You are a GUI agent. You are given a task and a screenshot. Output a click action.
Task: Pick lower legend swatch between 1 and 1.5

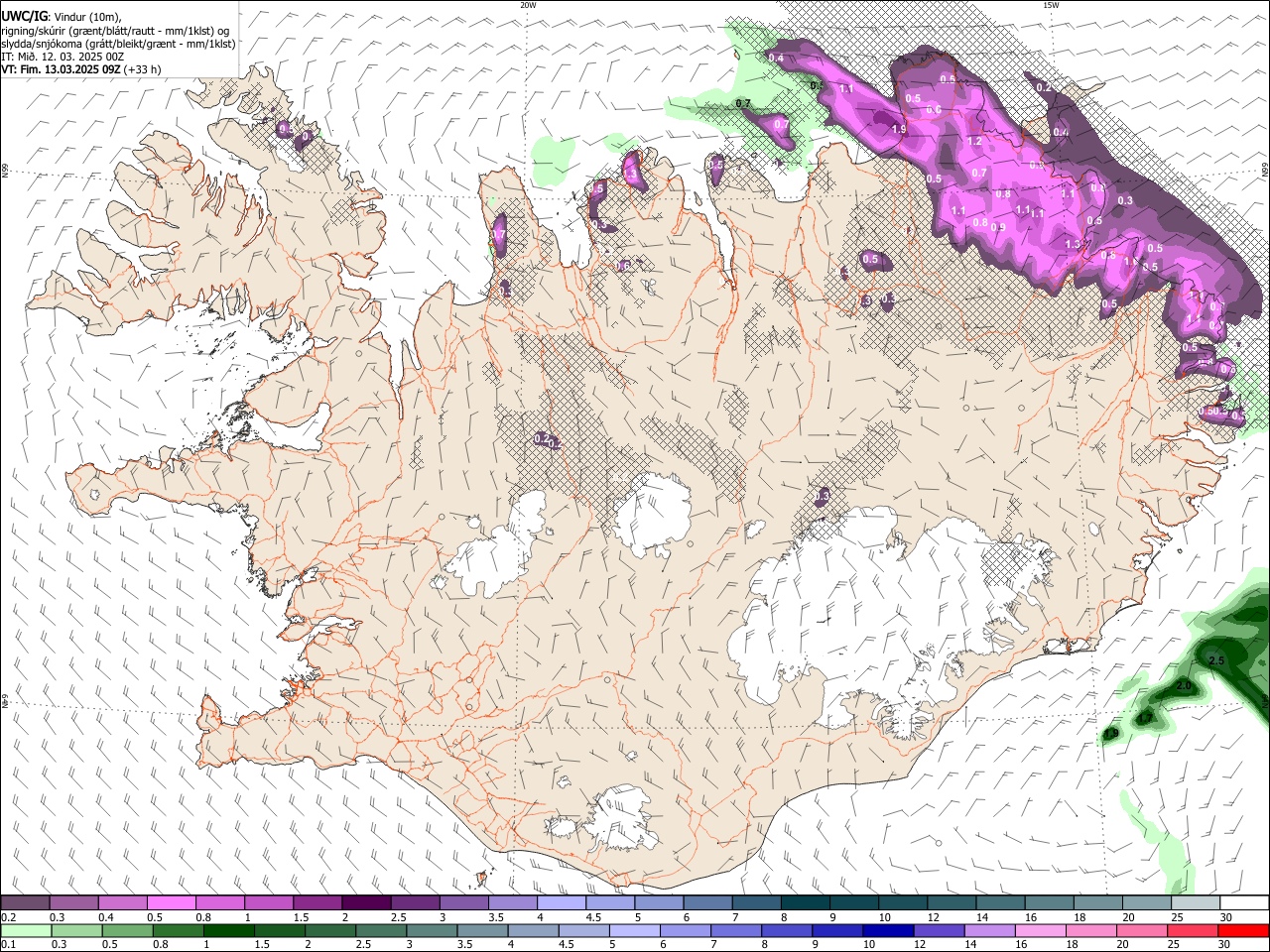(228, 931)
